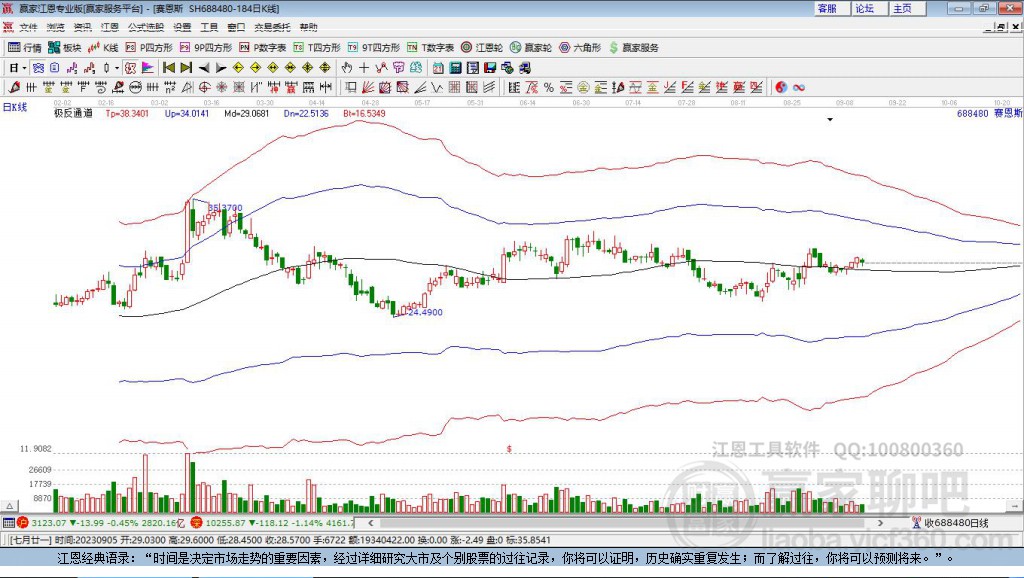Toggle the highlighted chart view button beside 日 dropdown
The height and width of the screenshot is (578, 1024).
(x=39, y=67)
